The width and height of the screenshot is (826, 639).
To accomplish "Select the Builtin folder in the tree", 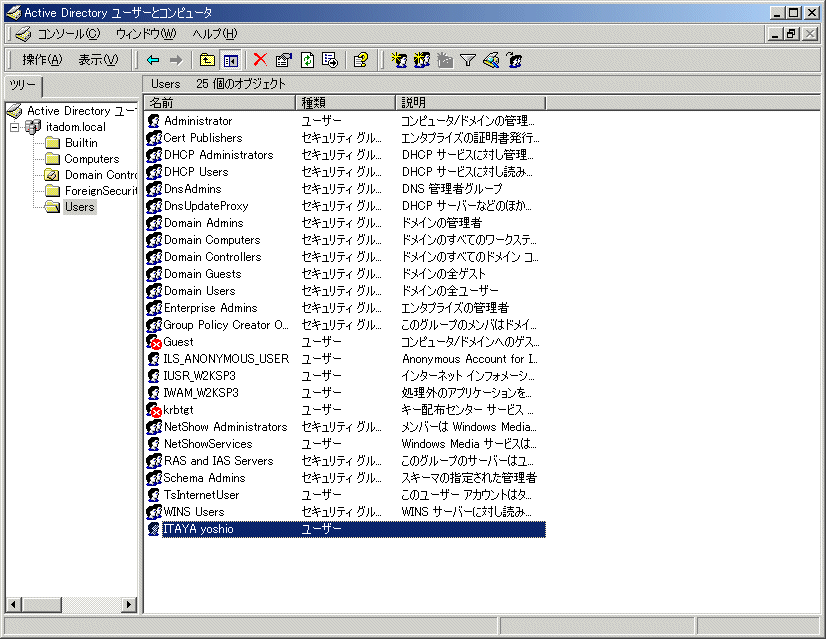I will pos(81,143).
